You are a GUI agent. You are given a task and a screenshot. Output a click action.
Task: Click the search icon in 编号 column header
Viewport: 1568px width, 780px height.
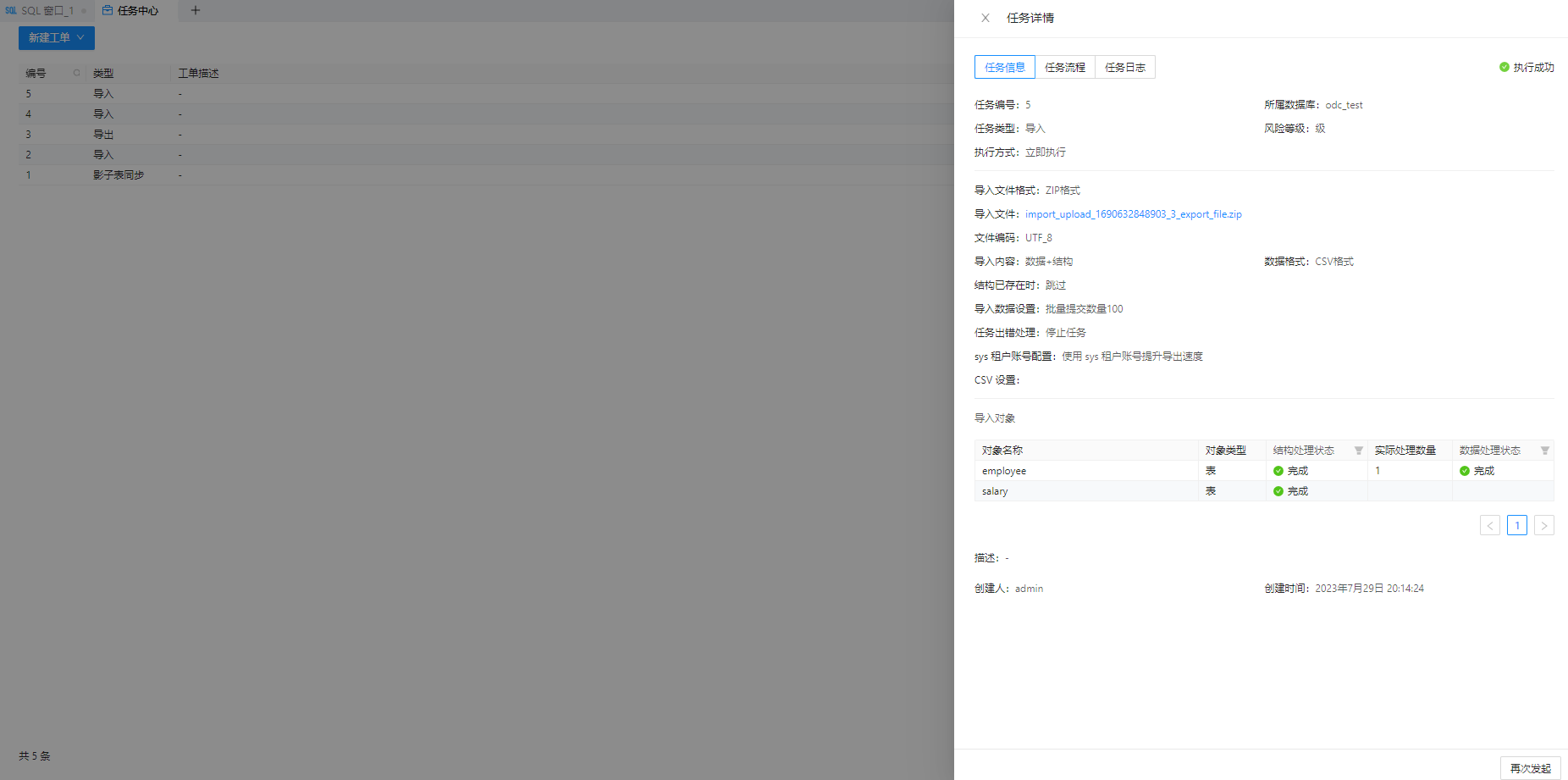pos(77,73)
